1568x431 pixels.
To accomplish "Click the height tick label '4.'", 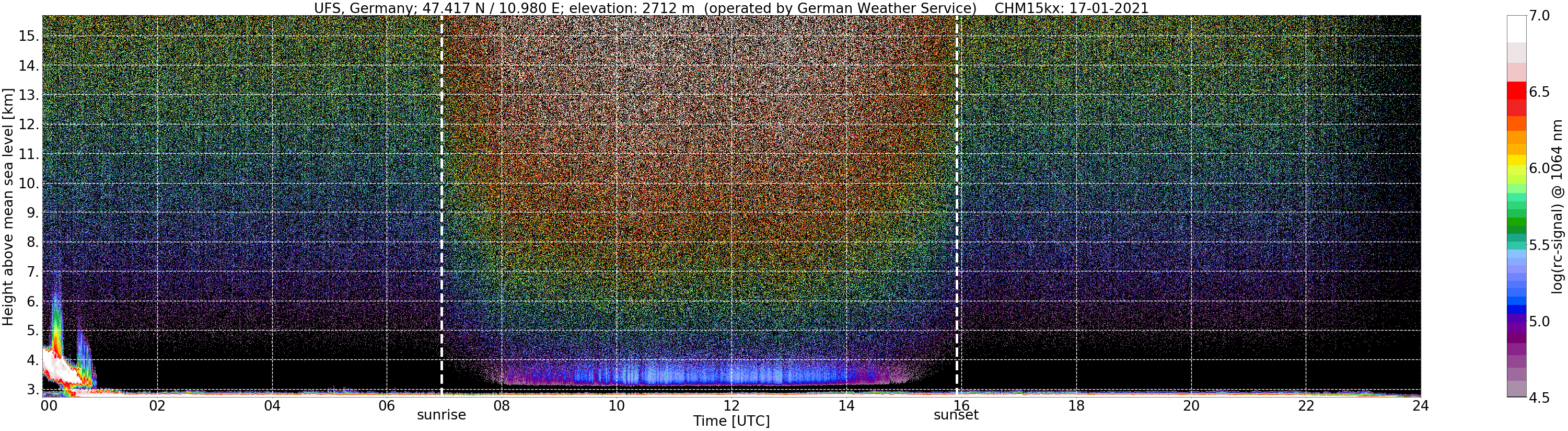I will coord(32,360).
